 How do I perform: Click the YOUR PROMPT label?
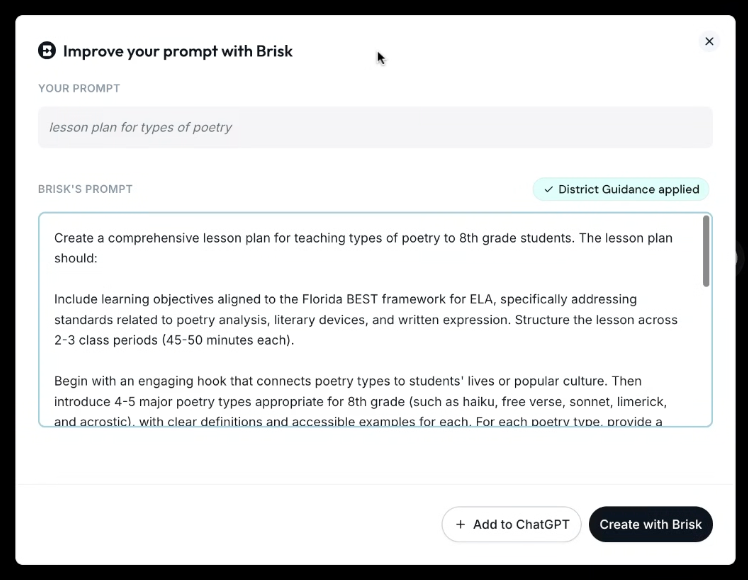pyautogui.click(x=79, y=88)
